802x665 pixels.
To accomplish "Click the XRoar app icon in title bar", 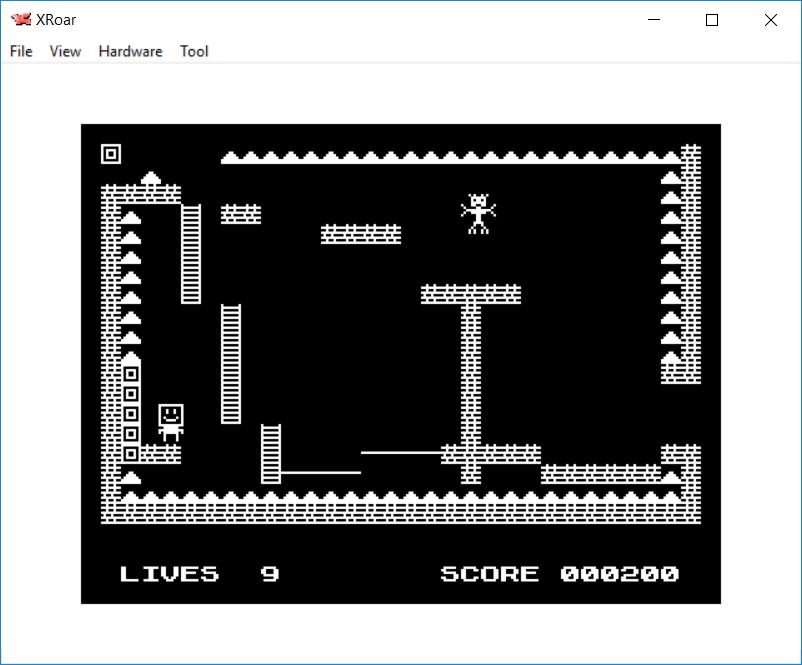I will click(x=21, y=20).
